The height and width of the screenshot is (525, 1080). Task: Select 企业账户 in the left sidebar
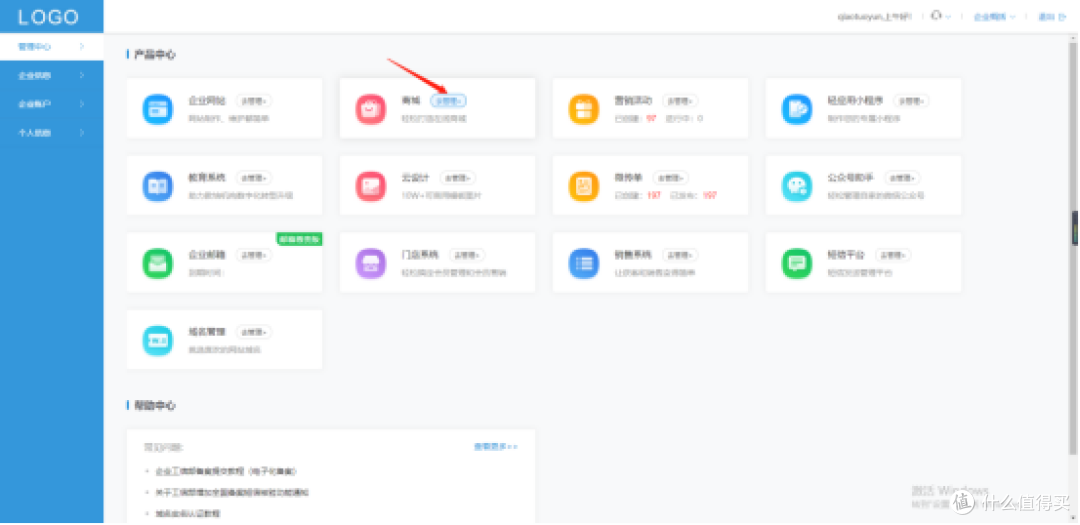[x=52, y=104]
